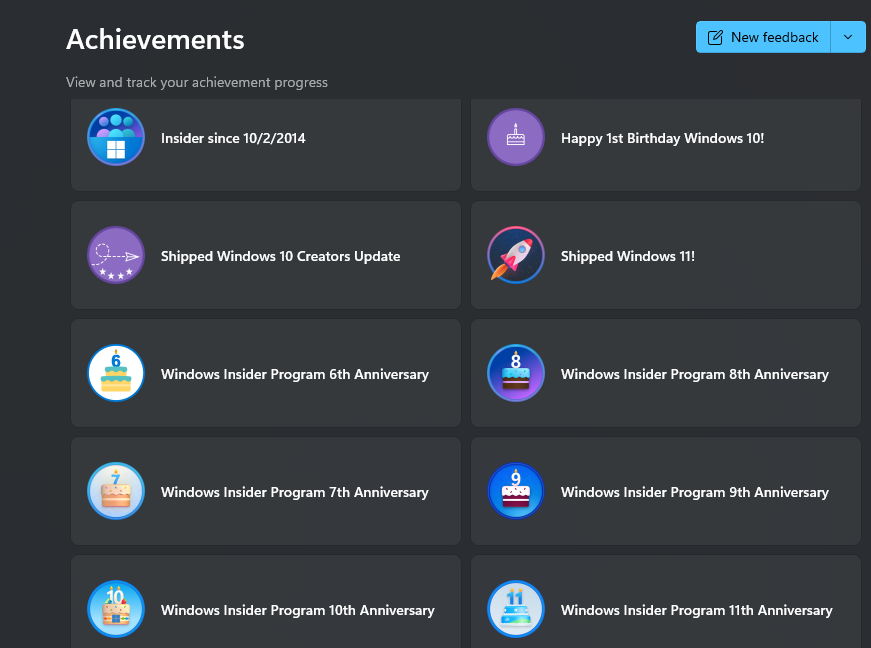The width and height of the screenshot is (871, 648).
Task: Click the Achievements page heading
Action: pos(156,39)
